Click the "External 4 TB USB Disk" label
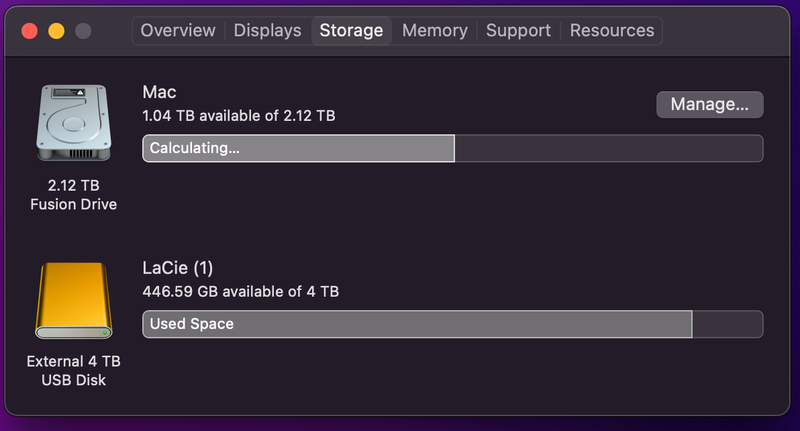Viewport: 800px width, 431px height. (74, 370)
